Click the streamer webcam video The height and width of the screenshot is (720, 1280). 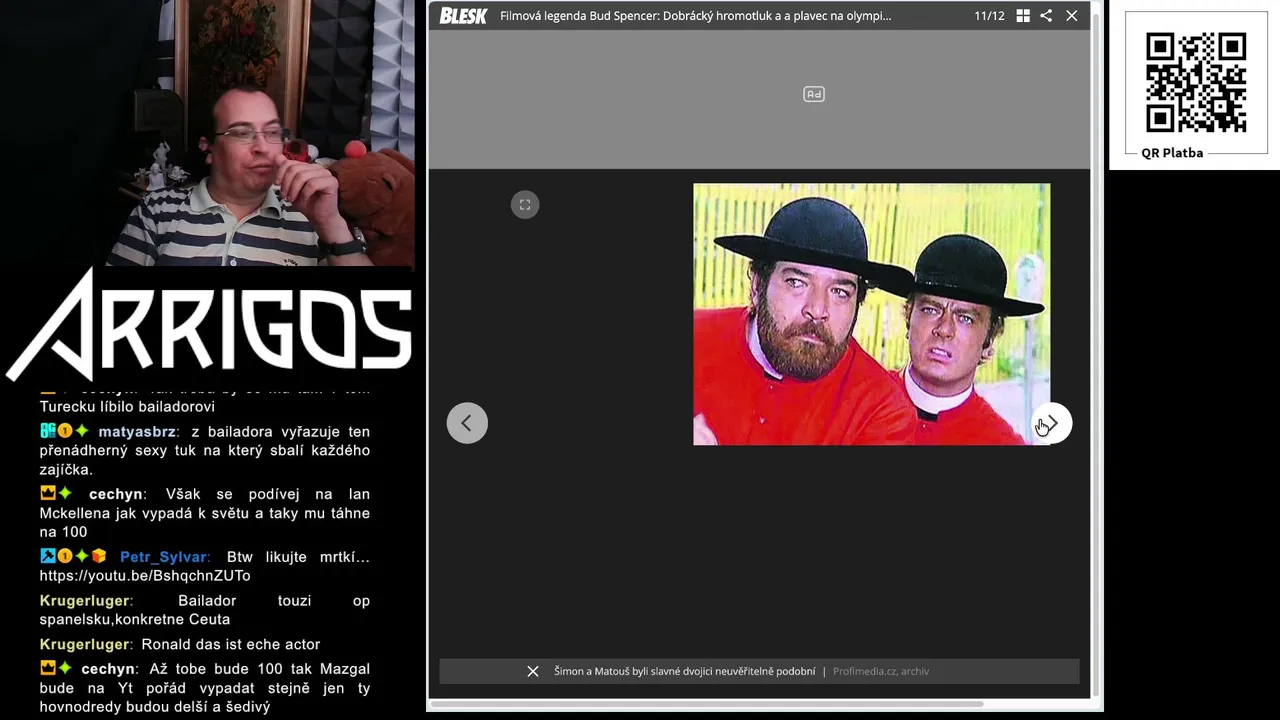(x=208, y=133)
